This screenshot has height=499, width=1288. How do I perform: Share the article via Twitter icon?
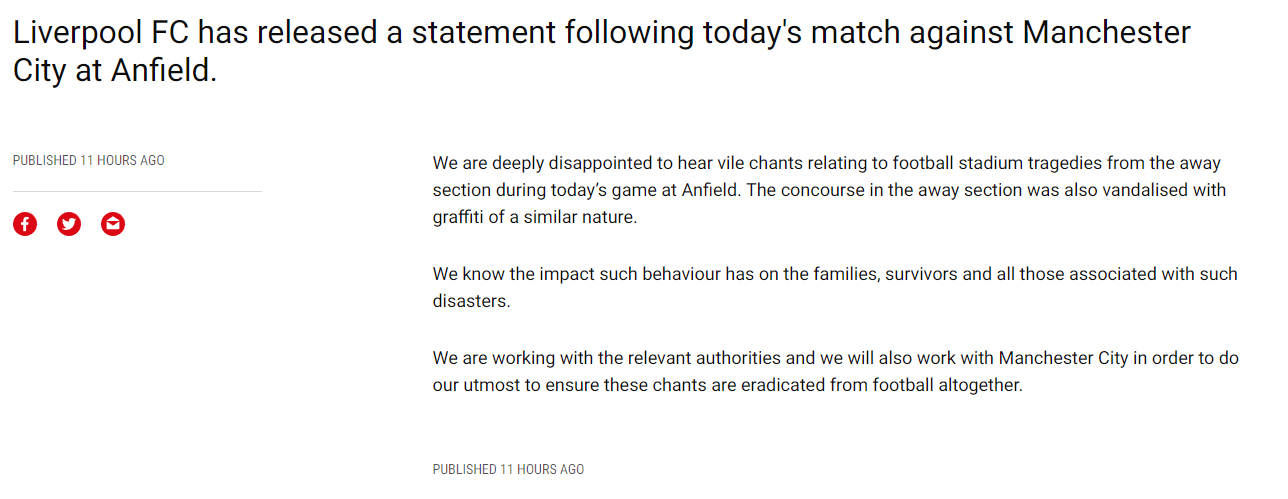coord(69,224)
